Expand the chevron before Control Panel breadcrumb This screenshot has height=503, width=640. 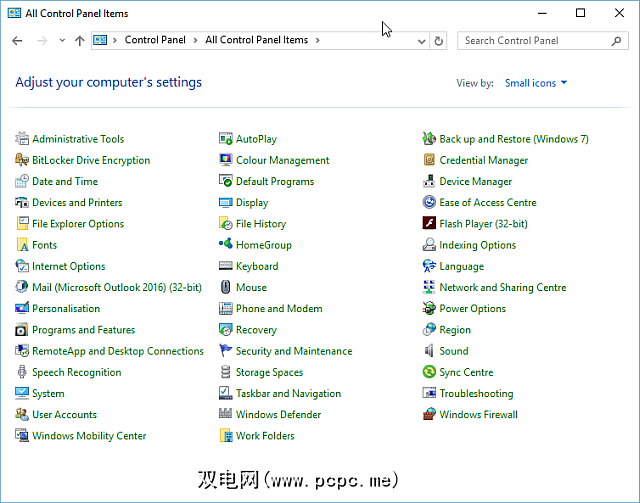tap(115, 40)
